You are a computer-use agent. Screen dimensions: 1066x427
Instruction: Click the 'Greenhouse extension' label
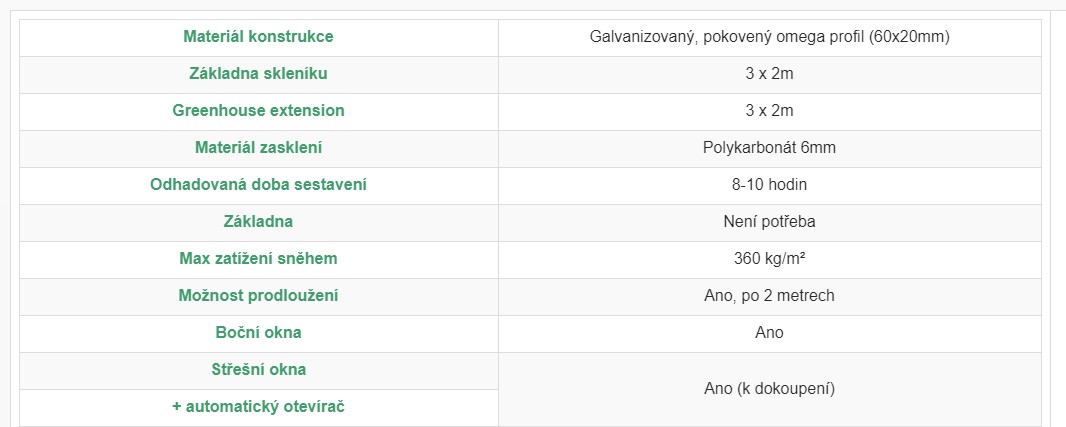coord(258,111)
